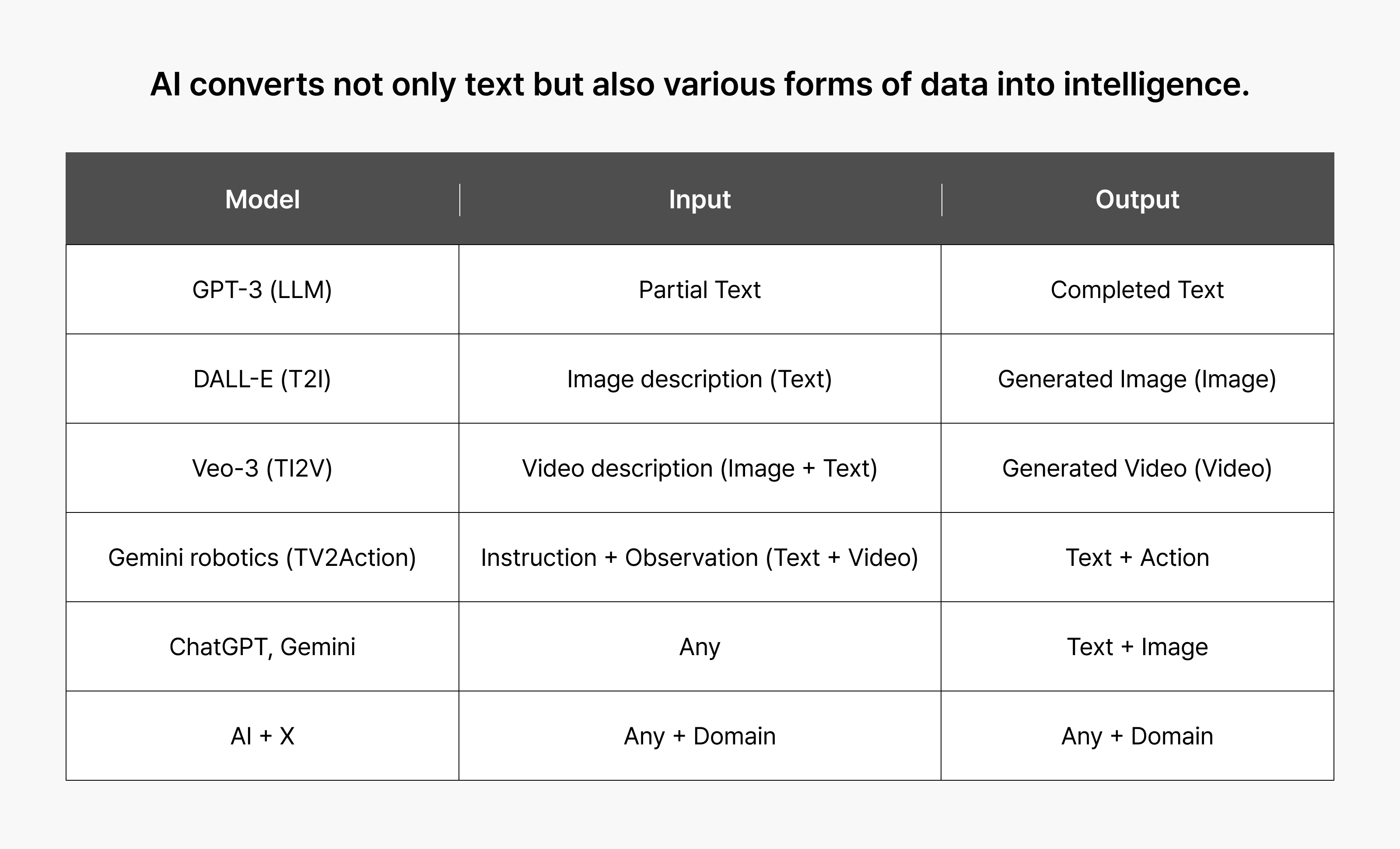This screenshot has height=849, width=1400.
Task: Select the Image description (Text) cell
Action: pos(700,379)
